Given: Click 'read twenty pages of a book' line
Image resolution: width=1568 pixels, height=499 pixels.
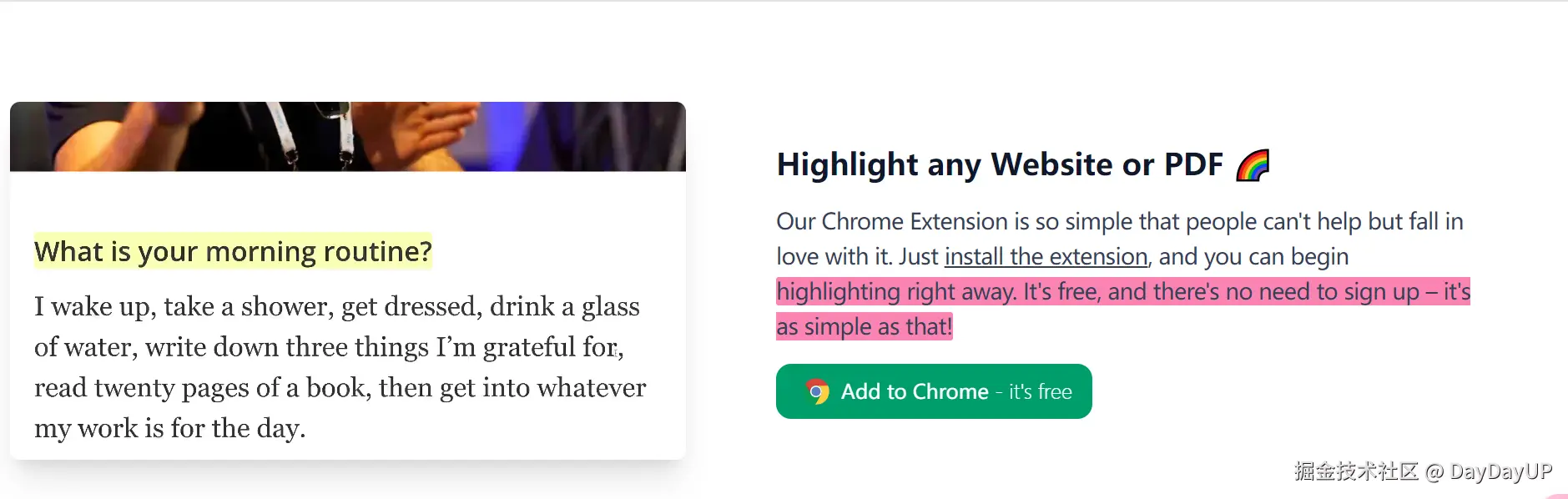Looking at the screenshot, I should pyautogui.click(x=340, y=387).
